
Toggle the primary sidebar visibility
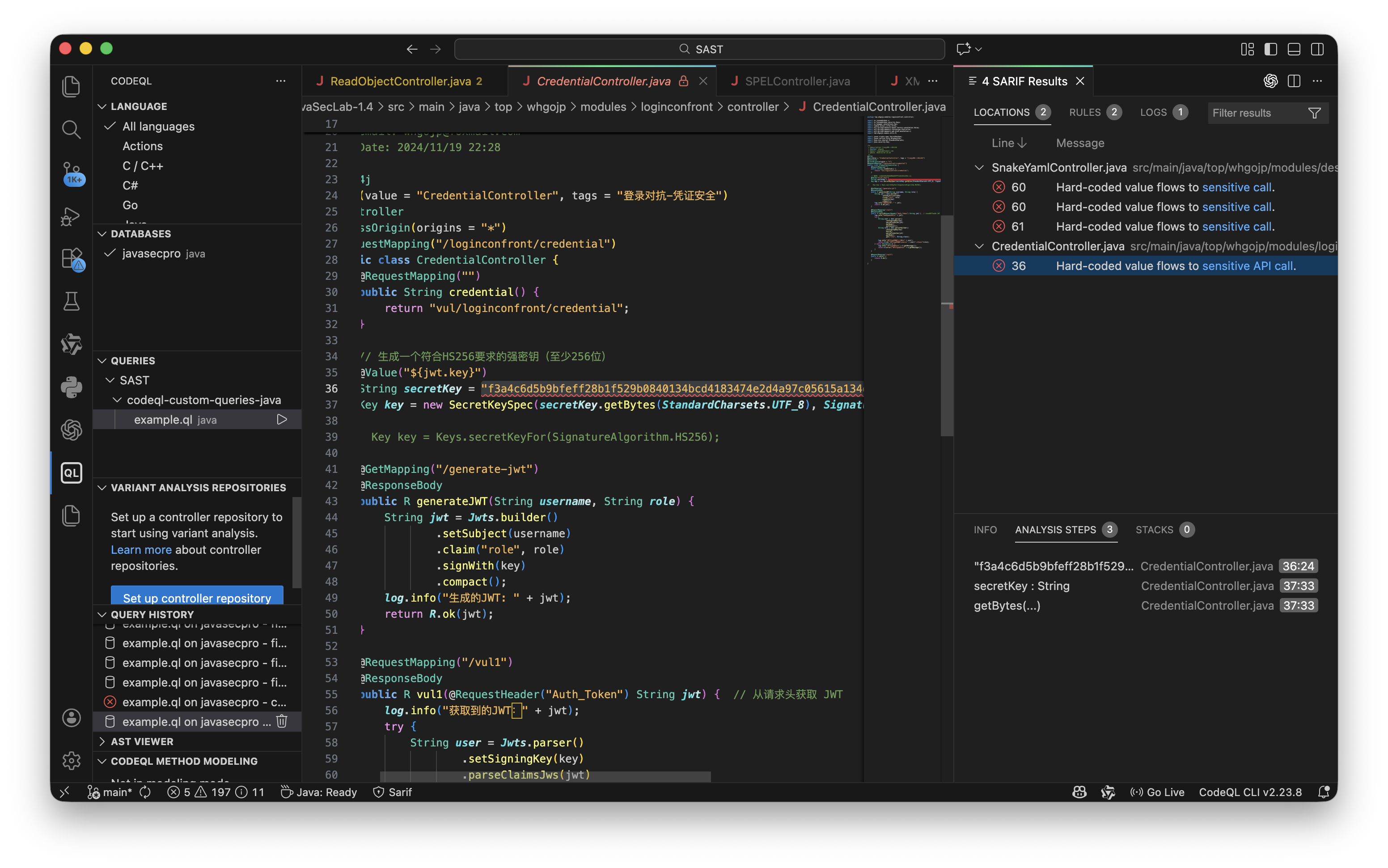(x=1270, y=49)
